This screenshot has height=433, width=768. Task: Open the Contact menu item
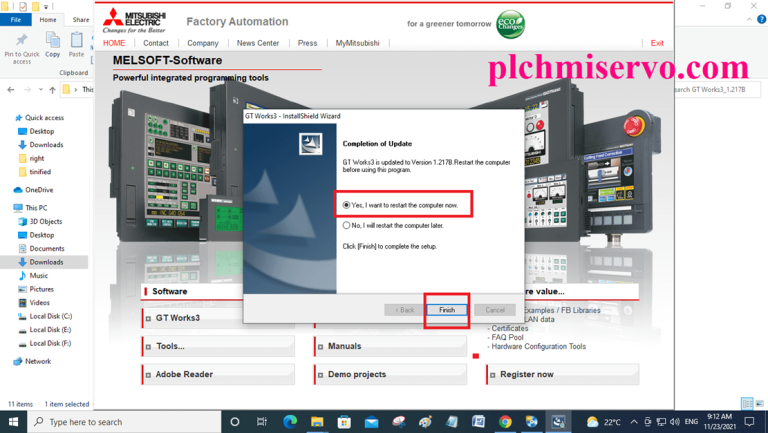coord(156,43)
